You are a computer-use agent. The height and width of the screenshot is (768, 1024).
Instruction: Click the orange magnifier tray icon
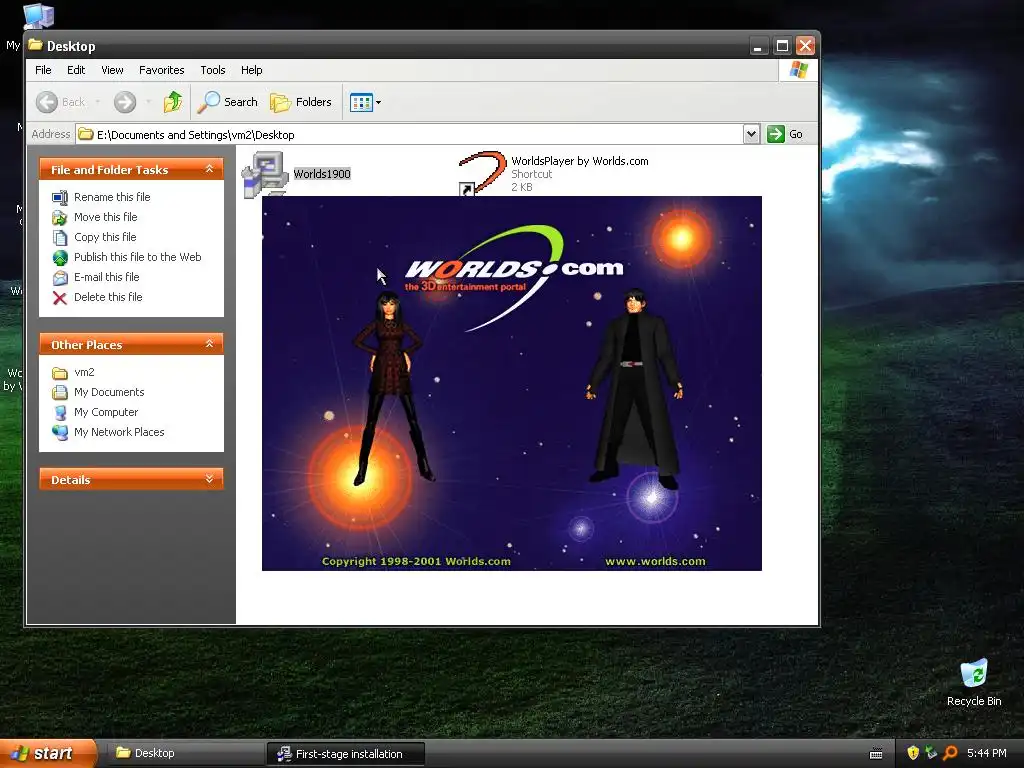950,753
